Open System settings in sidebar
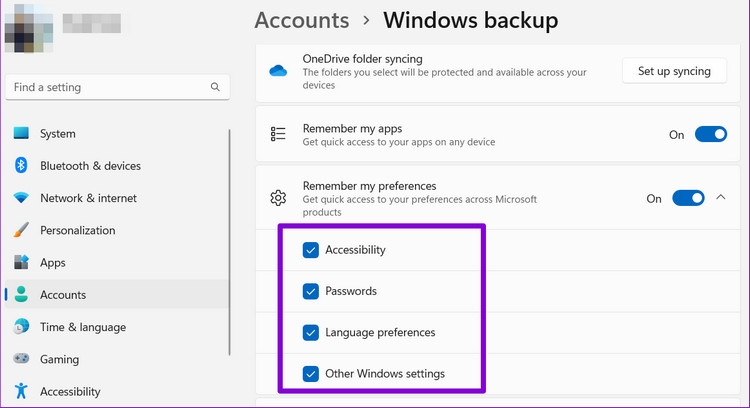750x408 pixels. (x=117, y=133)
